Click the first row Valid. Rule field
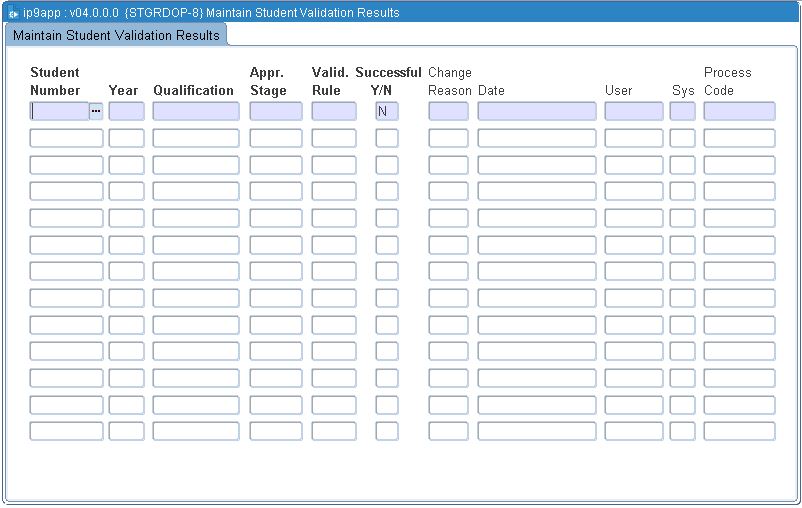Image resolution: width=802 pixels, height=508 pixels. [x=334, y=112]
